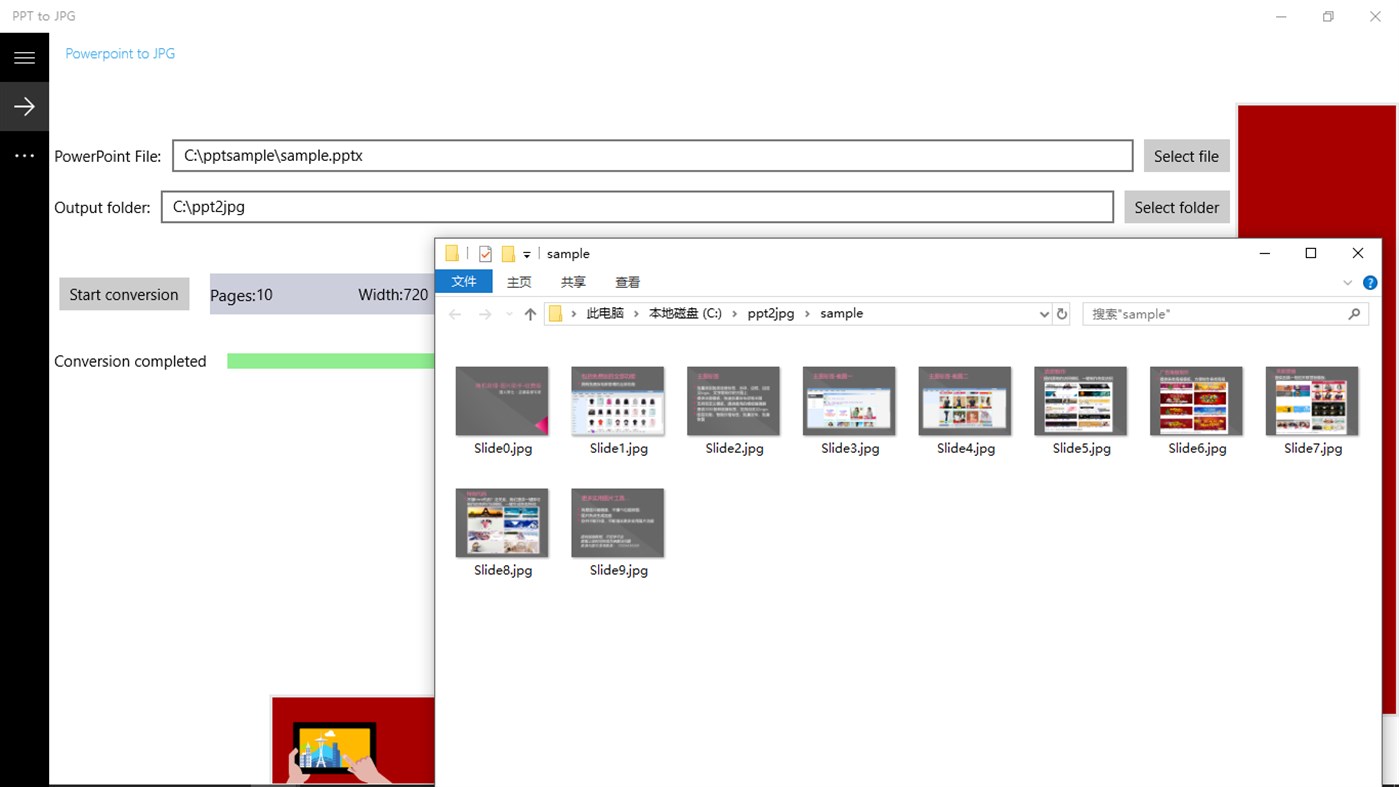This screenshot has height=787, width=1399.
Task: Open the 查看 ribbon tab
Action: (x=627, y=281)
